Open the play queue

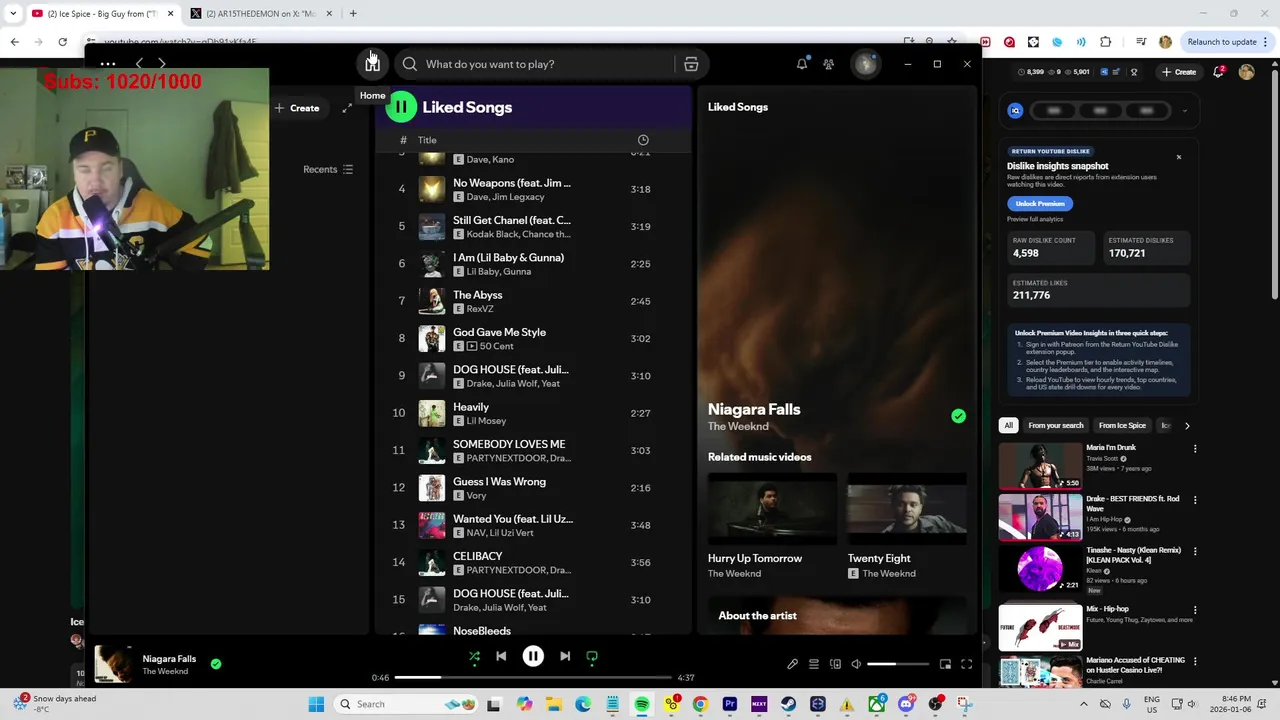pos(814,664)
